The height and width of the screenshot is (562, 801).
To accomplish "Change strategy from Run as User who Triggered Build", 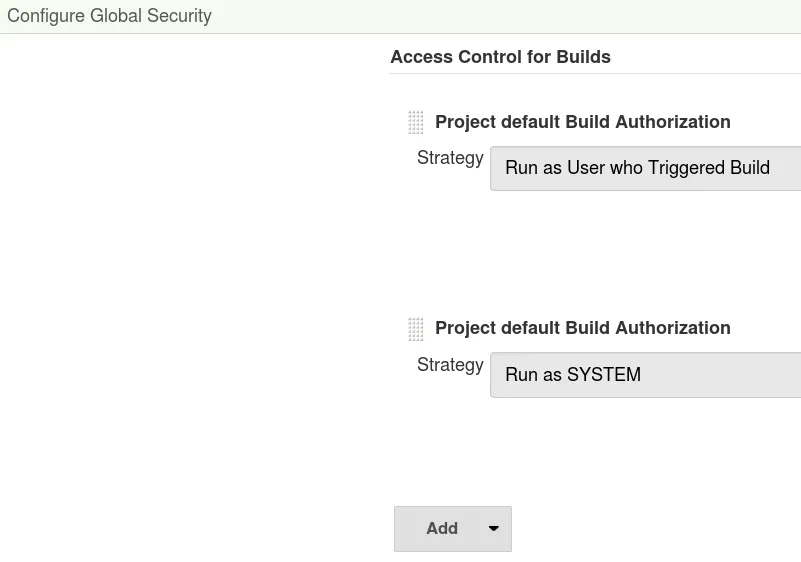I will coord(645,168).
